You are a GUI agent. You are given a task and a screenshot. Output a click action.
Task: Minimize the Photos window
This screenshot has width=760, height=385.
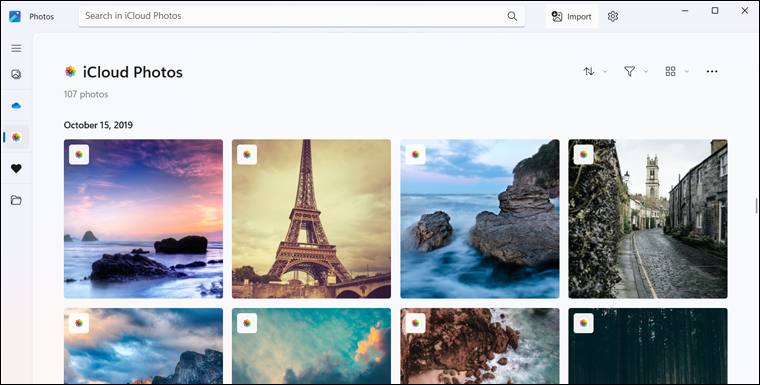(x=685, y=11)
